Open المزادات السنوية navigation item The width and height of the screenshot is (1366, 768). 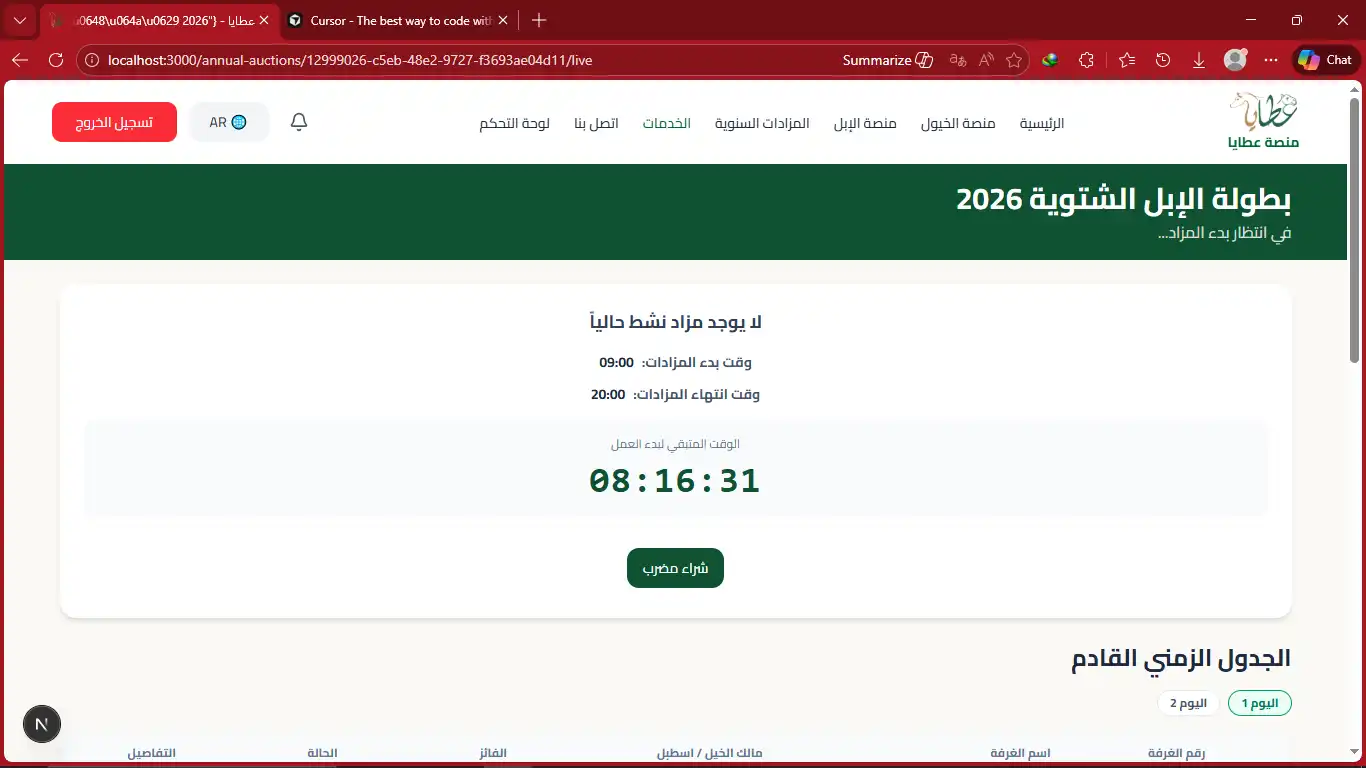click(x=762, y=123)
